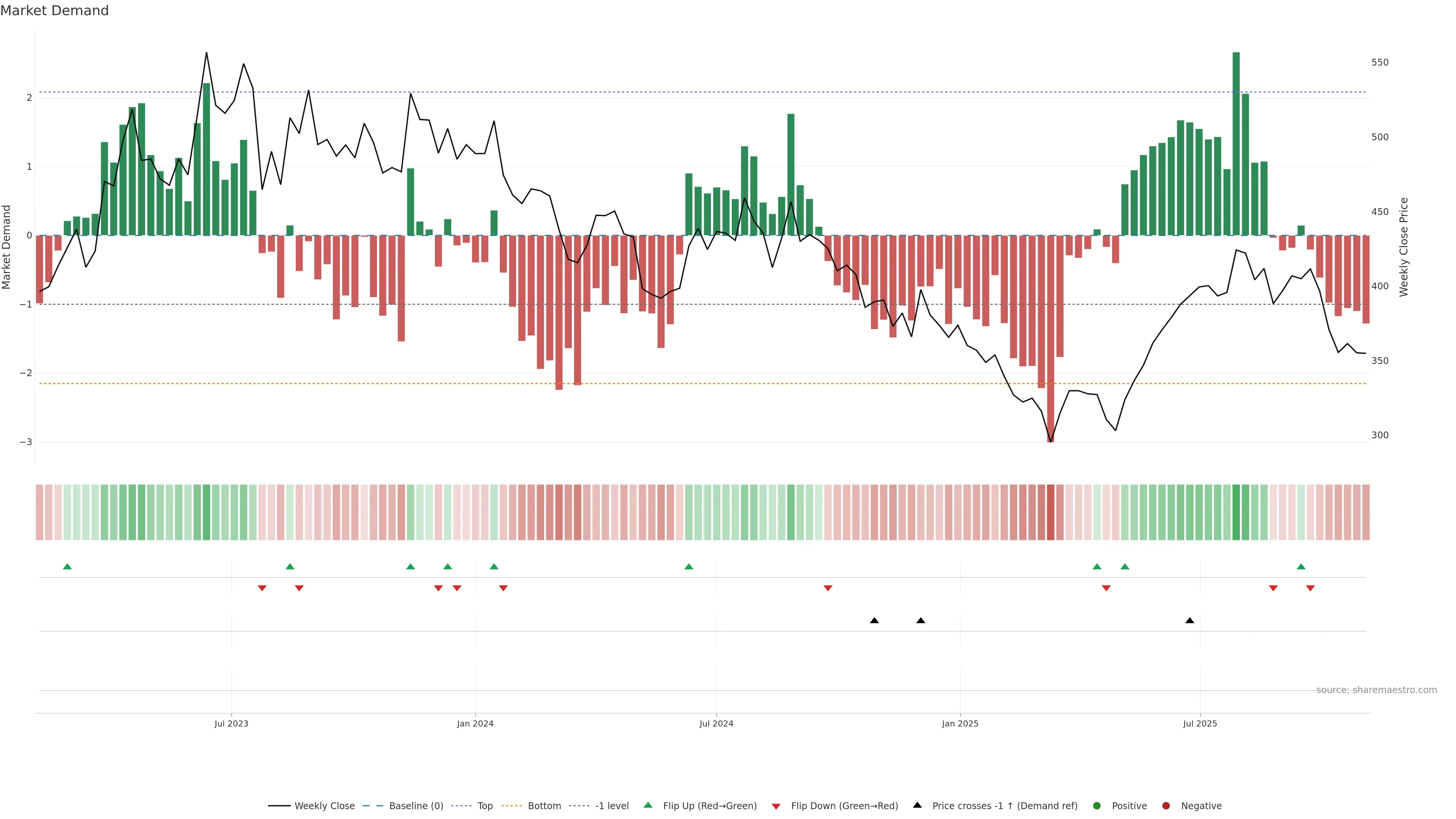Toggle the -1 level legend entry
Image resolution: width=1456 pixels, height=819 pixels.
[612, 805]
